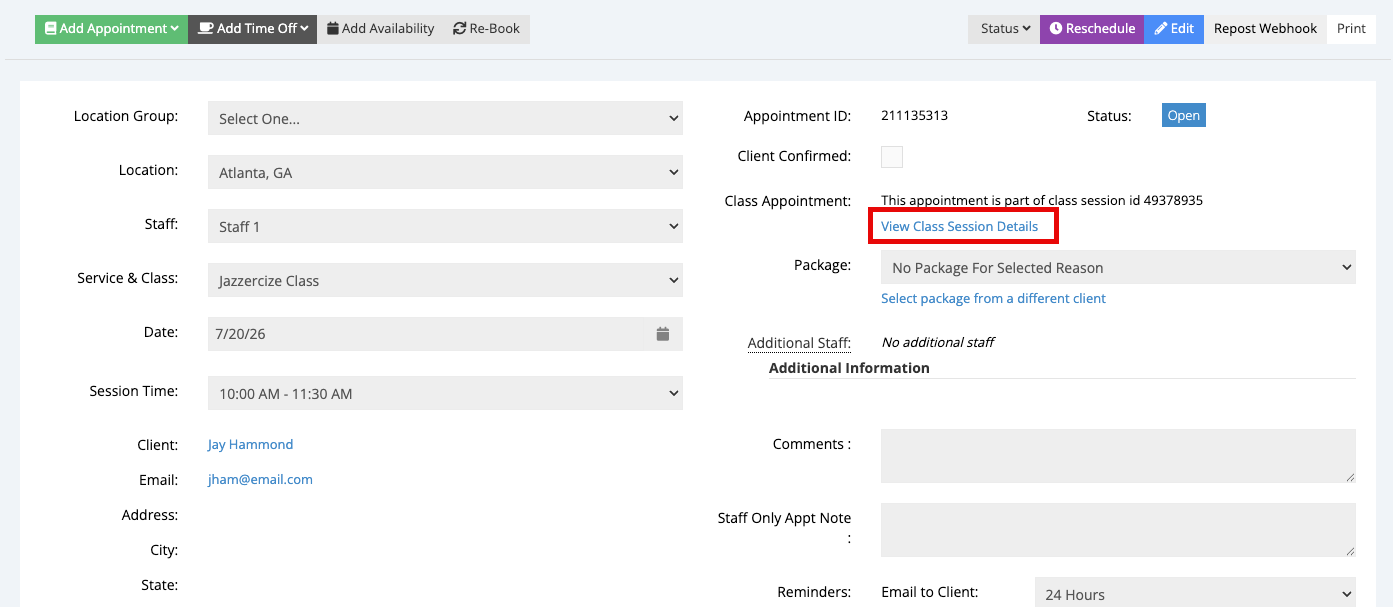
Task: Open the Staff dropdown showing Staff 1
Action: tap(445, 226)
